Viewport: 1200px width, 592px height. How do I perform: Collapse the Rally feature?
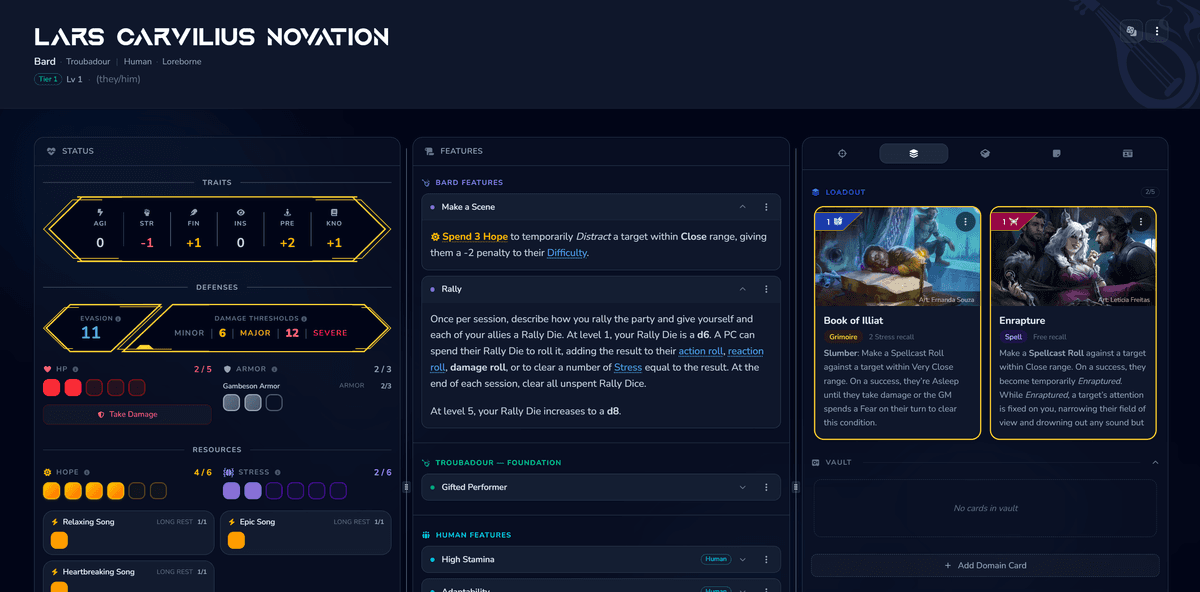tap(742, 289)
